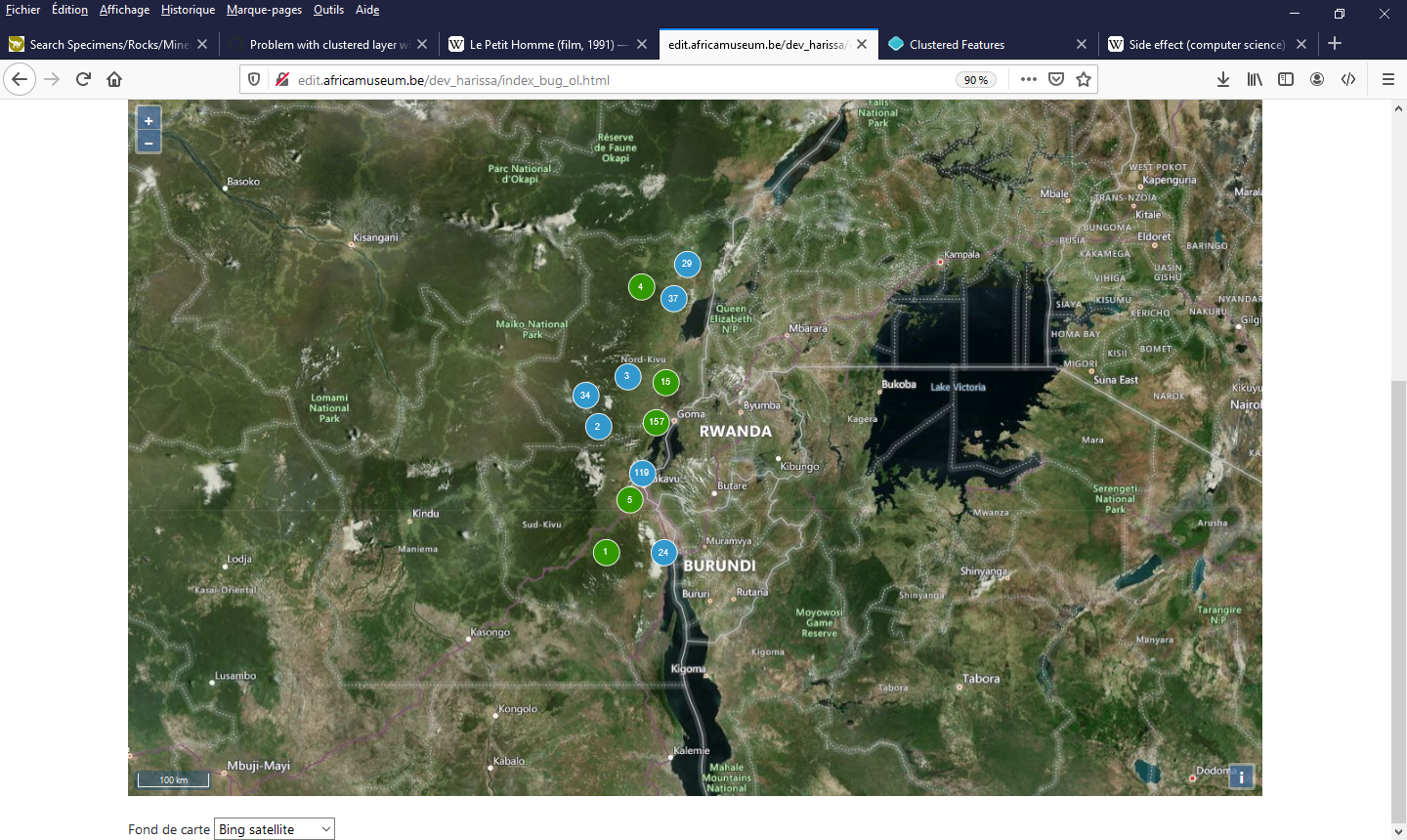Select the cluster marker labeled 24

click(663, 553)
